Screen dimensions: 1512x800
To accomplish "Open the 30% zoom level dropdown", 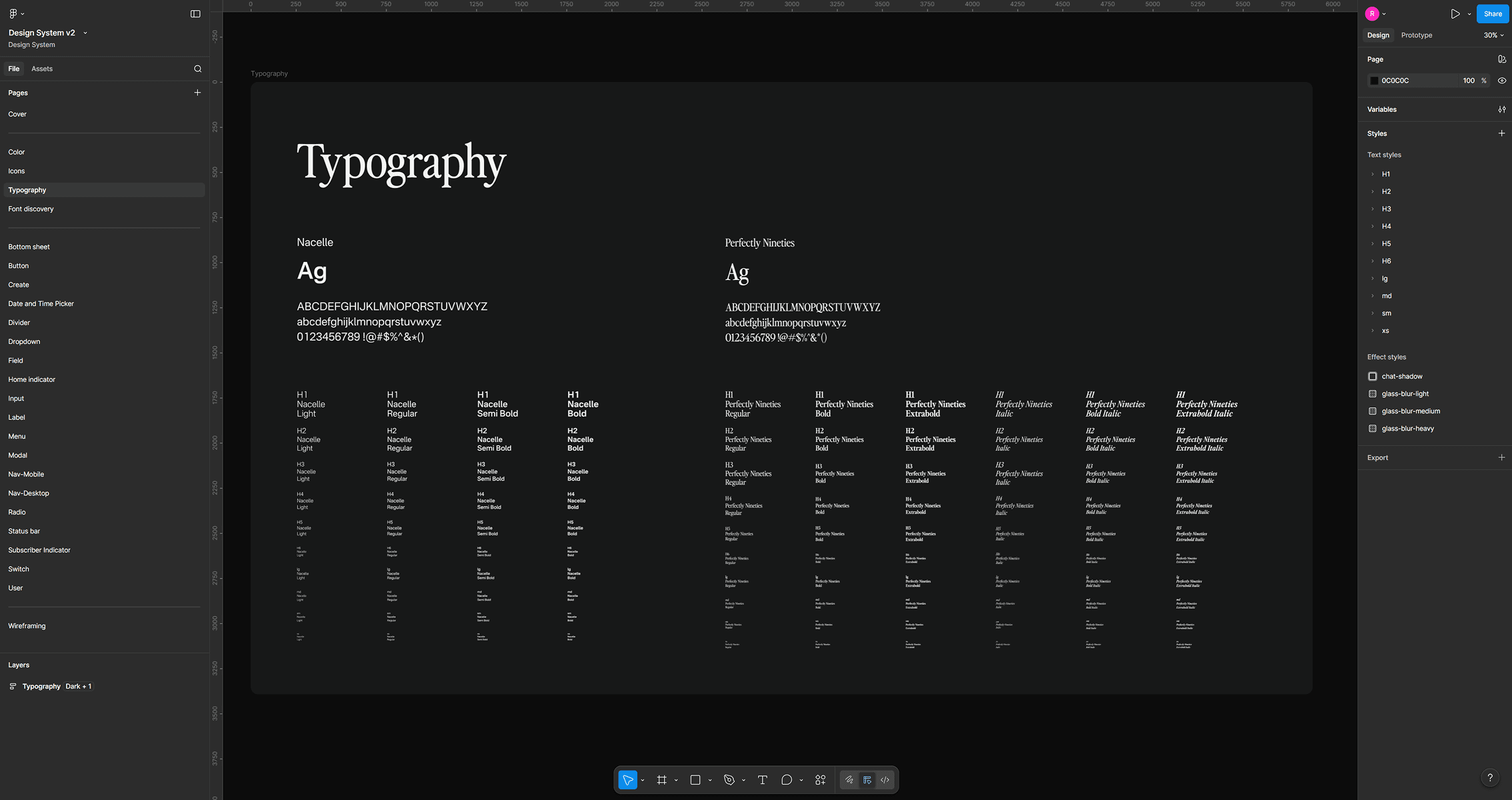I will [x=1493, y=35].
